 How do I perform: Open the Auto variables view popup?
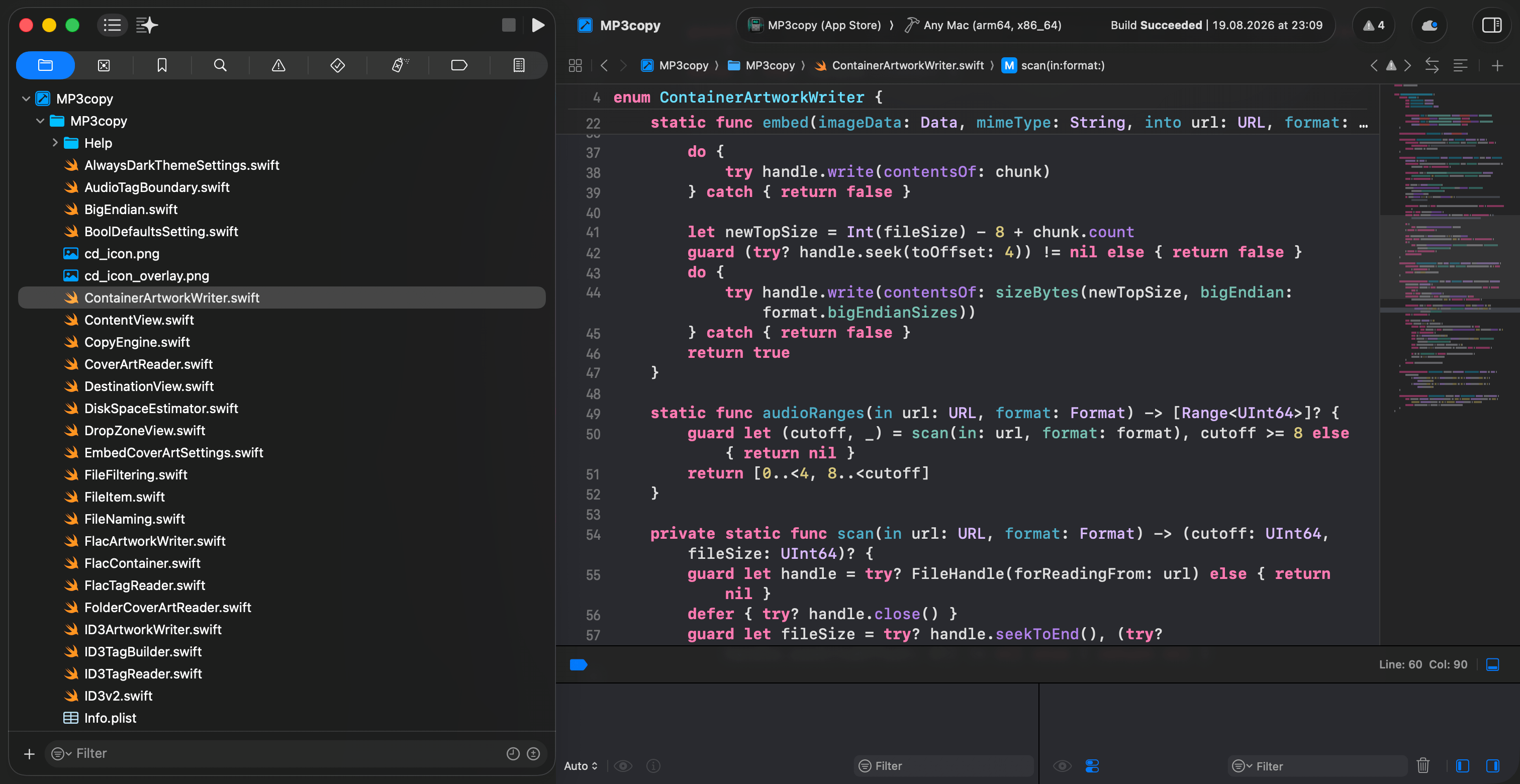pos(581,766)
